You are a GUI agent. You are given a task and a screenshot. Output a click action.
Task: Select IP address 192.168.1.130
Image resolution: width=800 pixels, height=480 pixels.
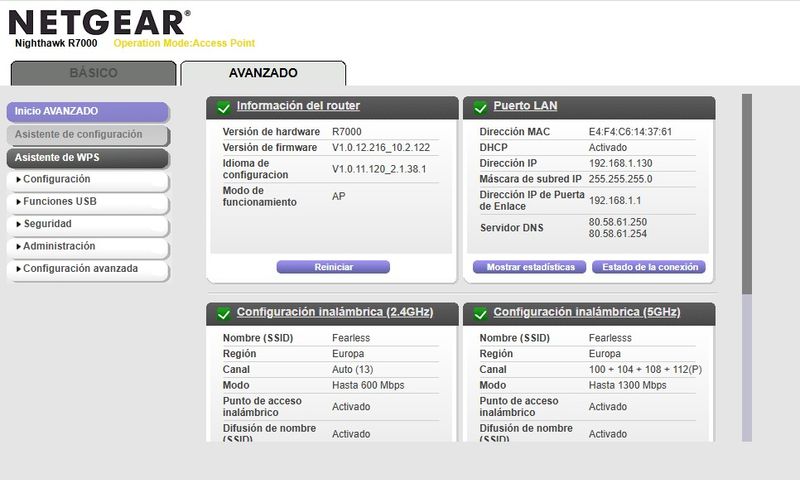point(620,163)
